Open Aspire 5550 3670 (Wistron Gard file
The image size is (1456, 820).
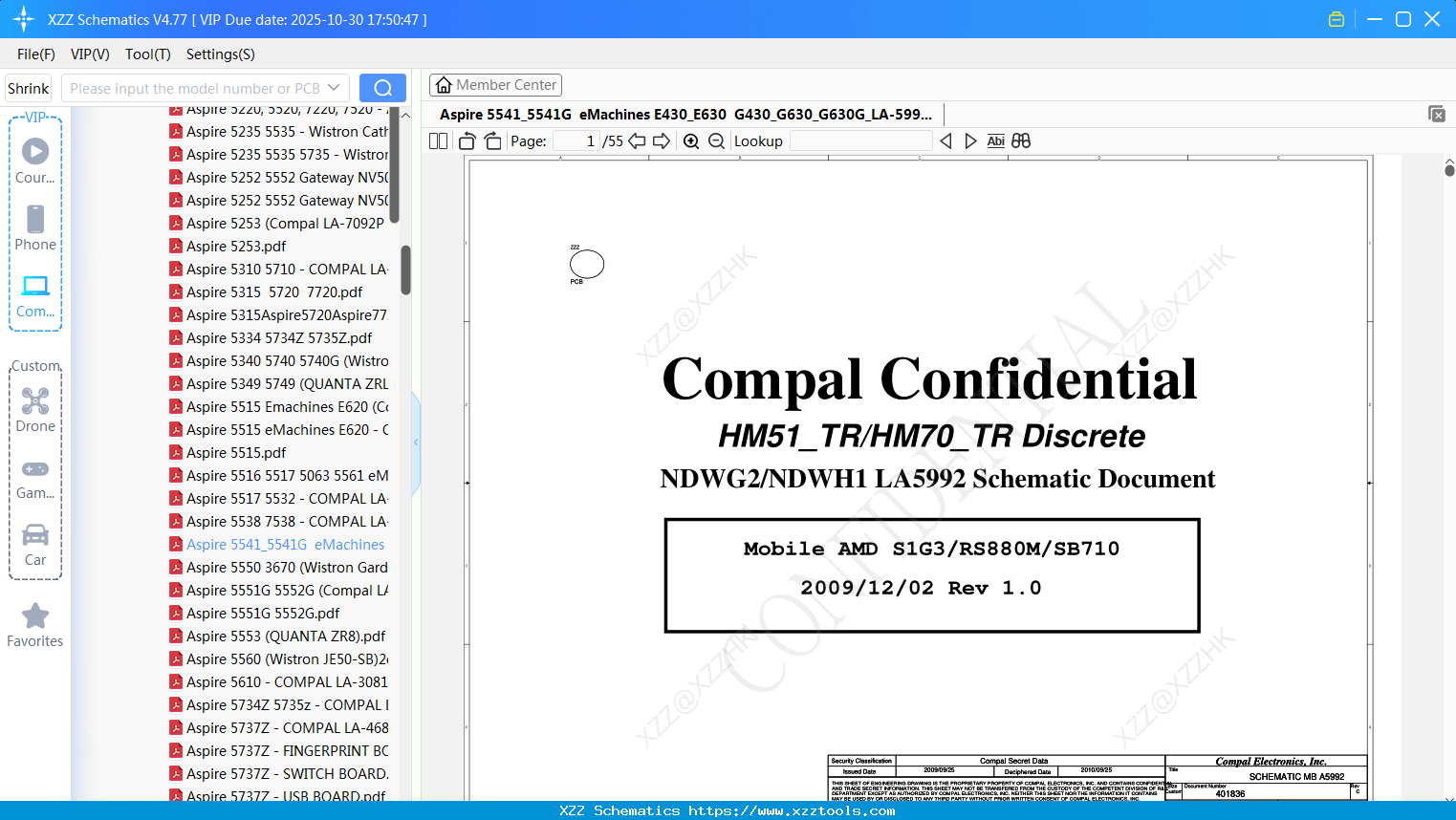point(287,568)
